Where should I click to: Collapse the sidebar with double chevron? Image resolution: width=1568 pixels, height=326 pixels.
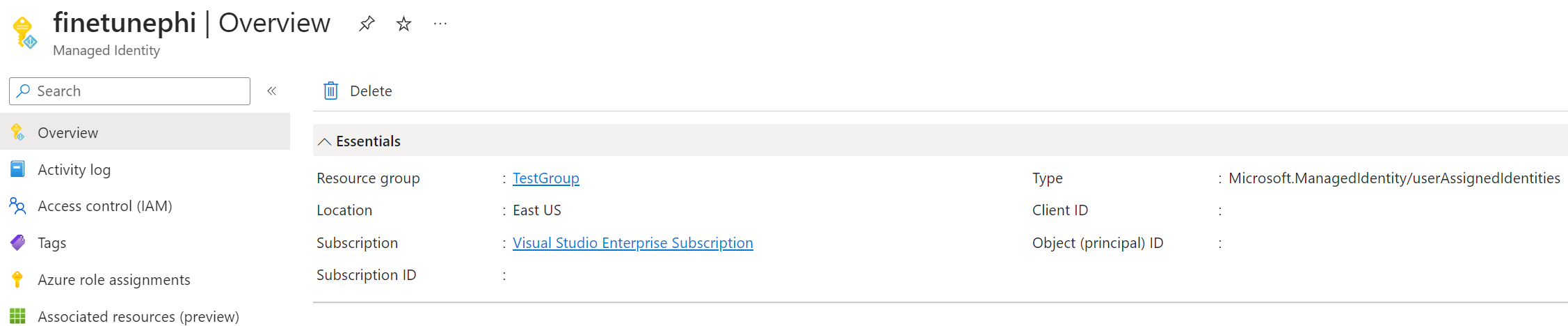click(x=272, y=91)
